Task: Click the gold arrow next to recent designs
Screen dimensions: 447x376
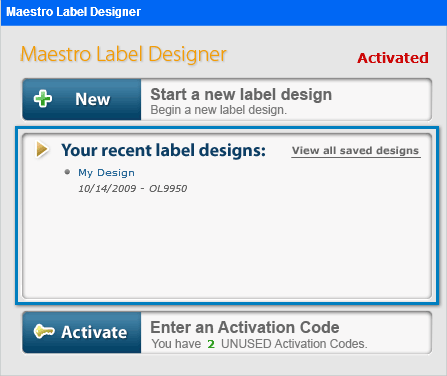Action: coord(43,149)
